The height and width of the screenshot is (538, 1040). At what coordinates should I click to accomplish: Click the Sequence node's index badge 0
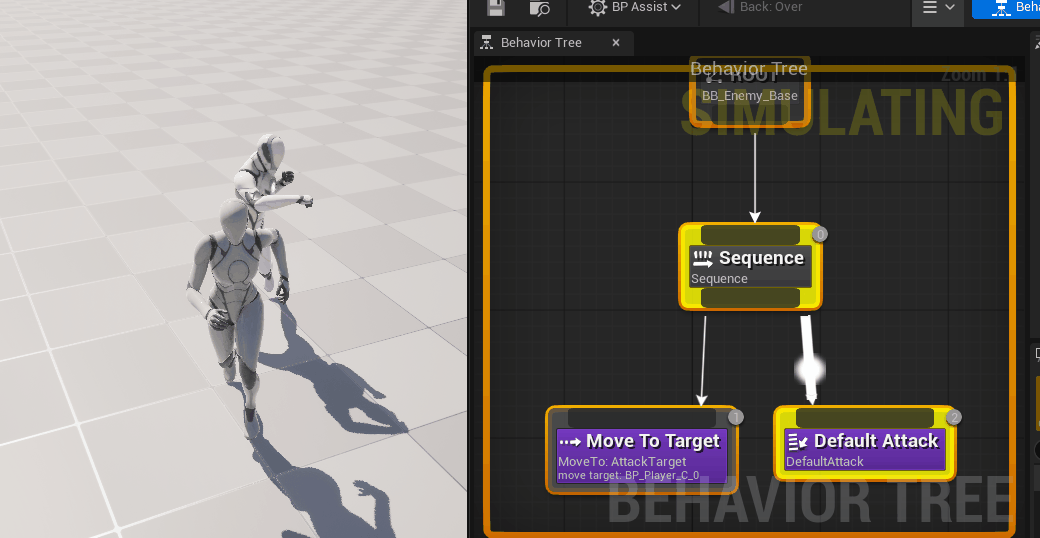(x=820, y=235)
